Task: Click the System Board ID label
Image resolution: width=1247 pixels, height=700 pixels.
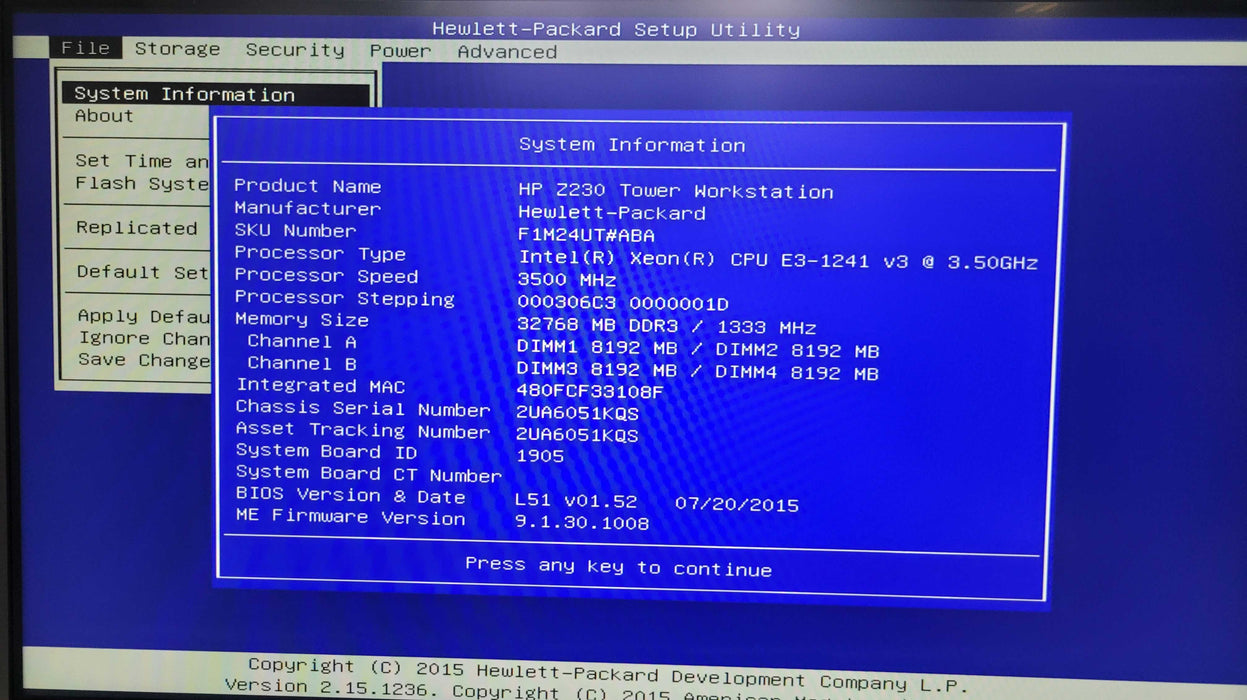Action: coord(327,451)
